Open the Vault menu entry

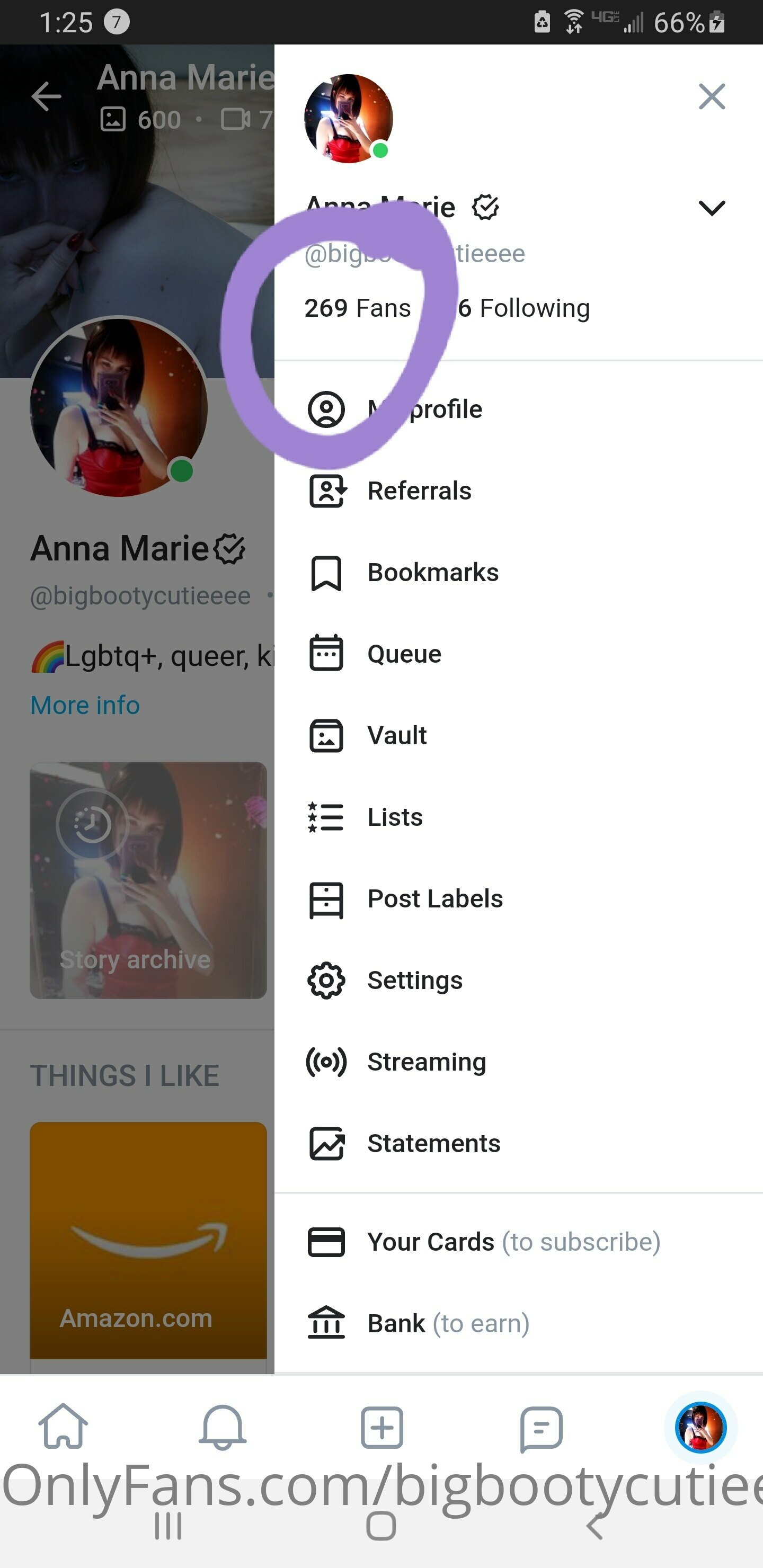(x=396, y=735)
